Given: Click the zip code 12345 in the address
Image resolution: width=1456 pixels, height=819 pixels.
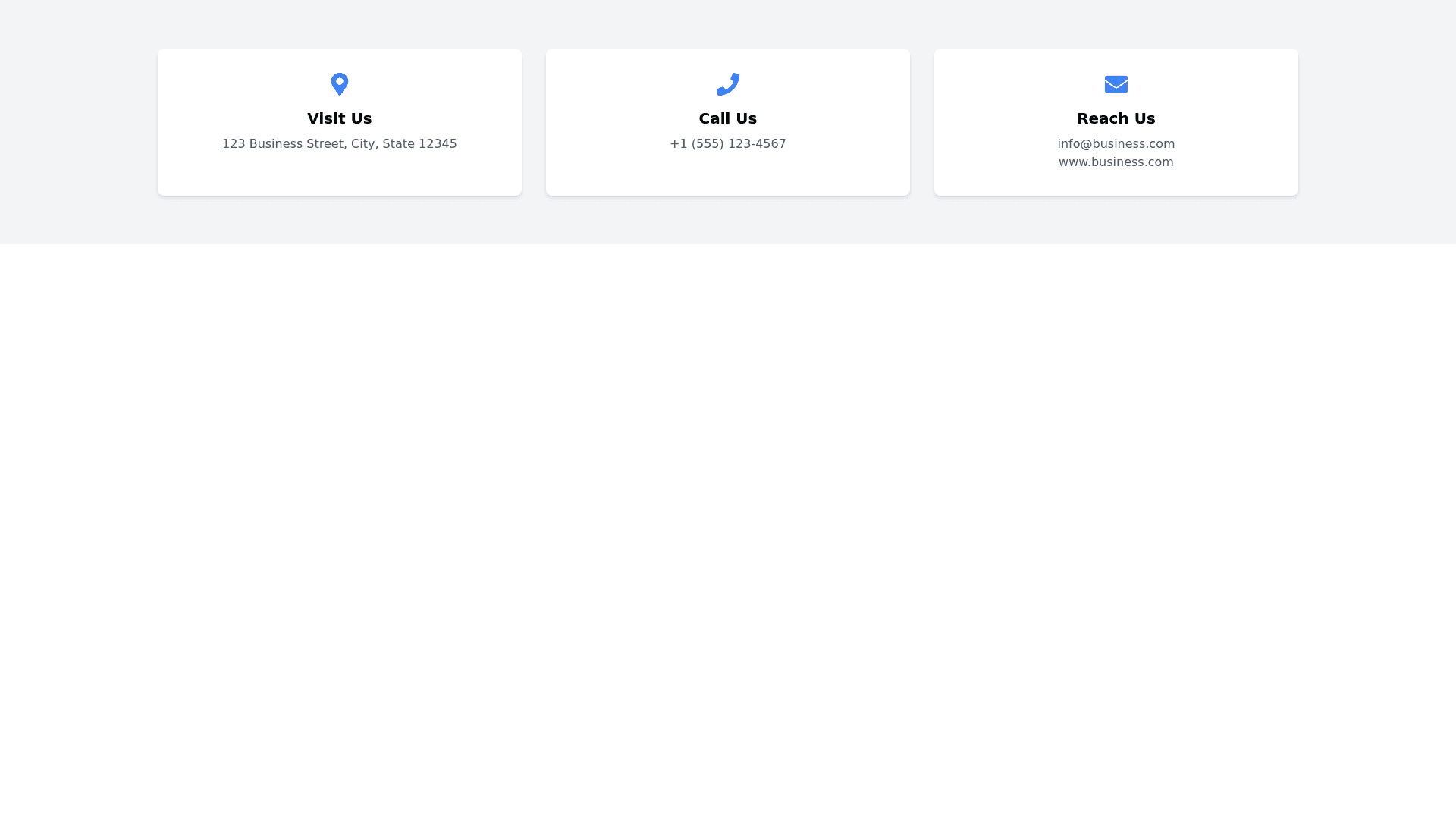Looking at the screenshot, I should point(438,144).
